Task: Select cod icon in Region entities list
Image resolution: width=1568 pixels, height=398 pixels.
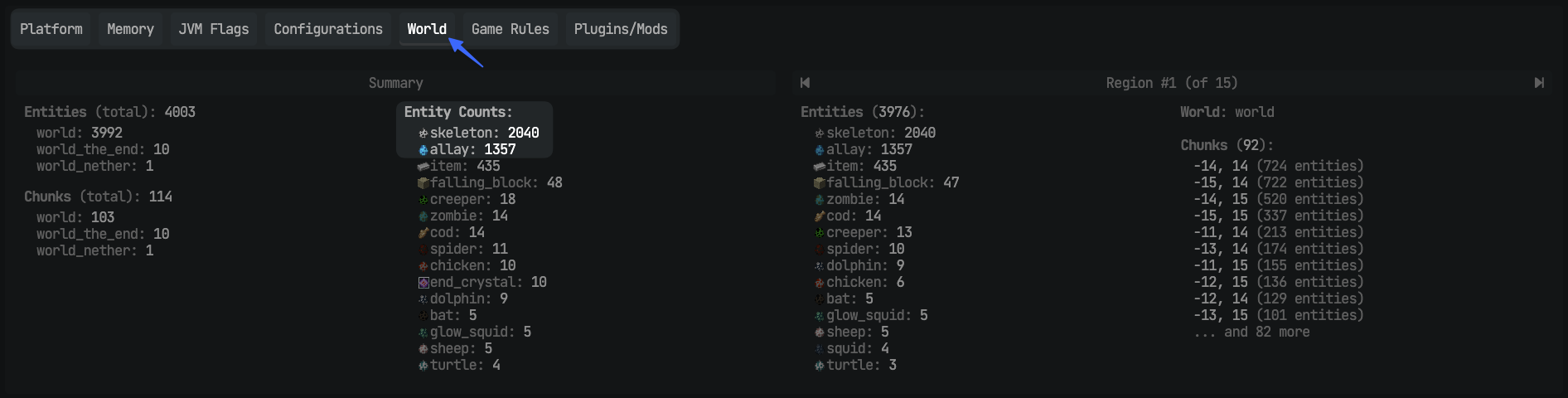Action: (x=820, y=216)
